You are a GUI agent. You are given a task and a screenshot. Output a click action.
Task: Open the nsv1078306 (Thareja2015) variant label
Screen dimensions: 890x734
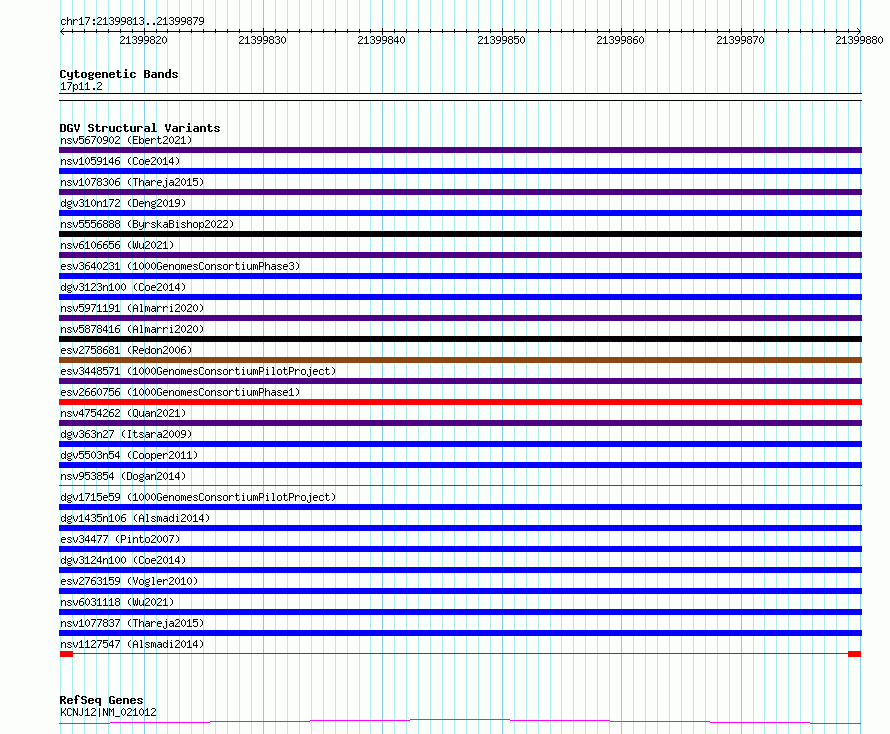tap(132, 182)
